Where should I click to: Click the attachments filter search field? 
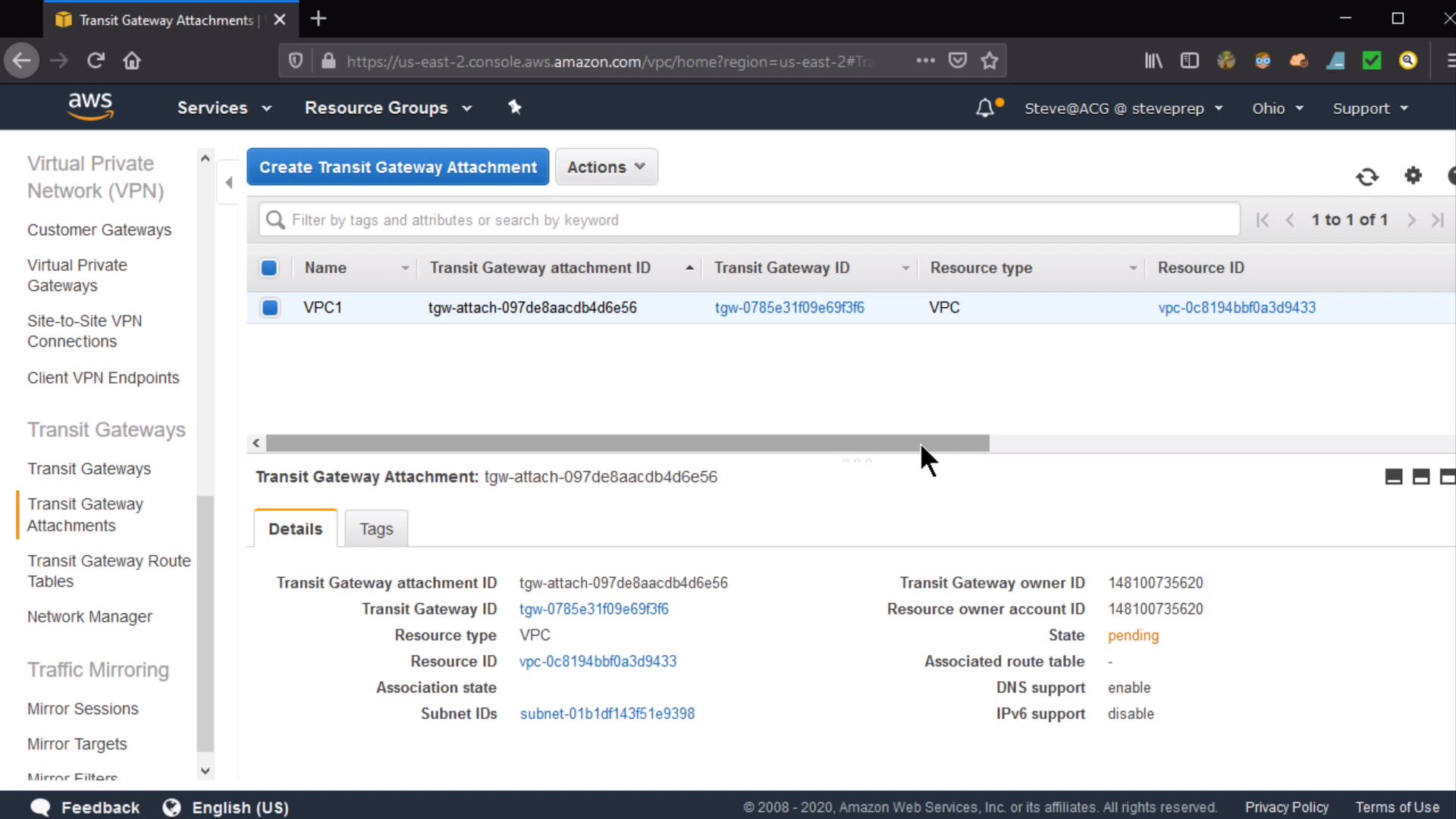(x=751, y=220)
